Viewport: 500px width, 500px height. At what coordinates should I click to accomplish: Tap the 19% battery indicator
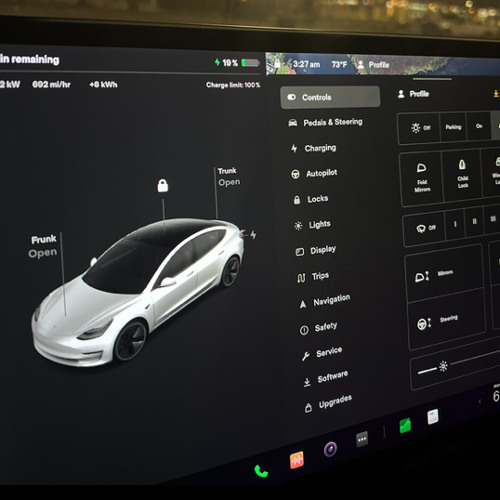[x=237, y=63]
